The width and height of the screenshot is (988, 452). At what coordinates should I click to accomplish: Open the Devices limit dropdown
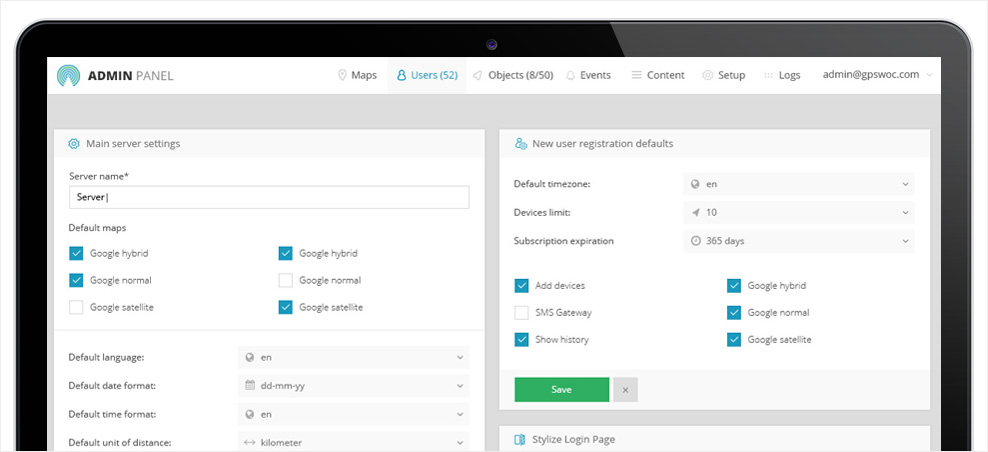tap(799, 212)
